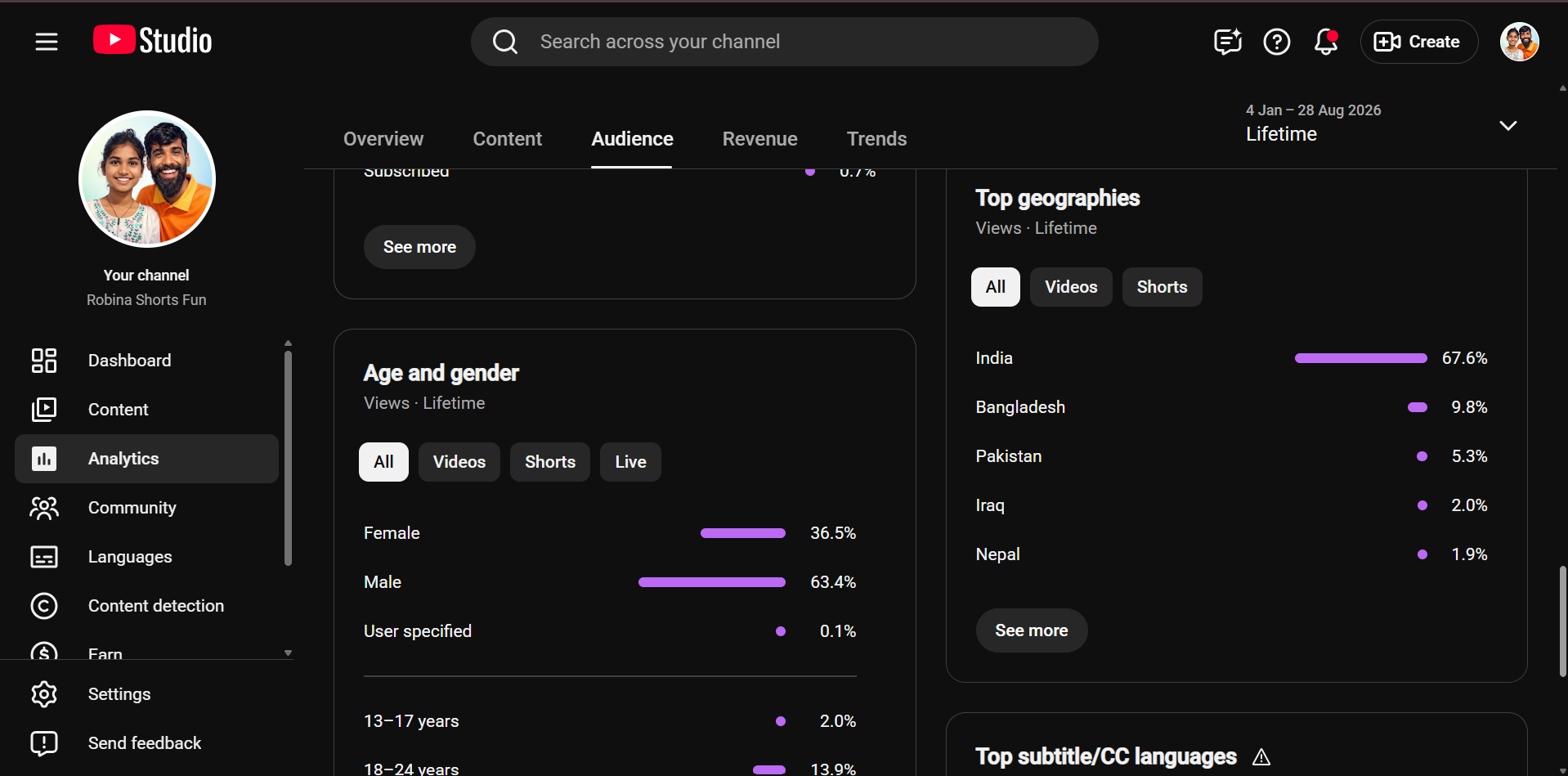Open the hamburger navigation menu
The height and width of the screenshot is (776, 1568).
[47, 42]
